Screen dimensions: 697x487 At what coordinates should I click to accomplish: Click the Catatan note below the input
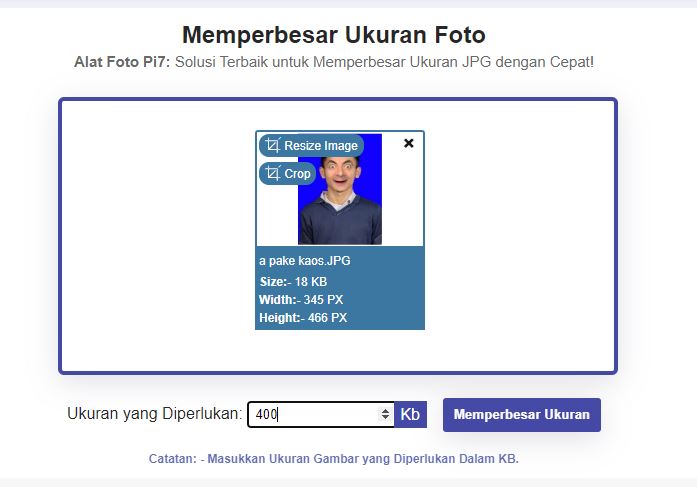pyautogui.click(x=333, y=459)
